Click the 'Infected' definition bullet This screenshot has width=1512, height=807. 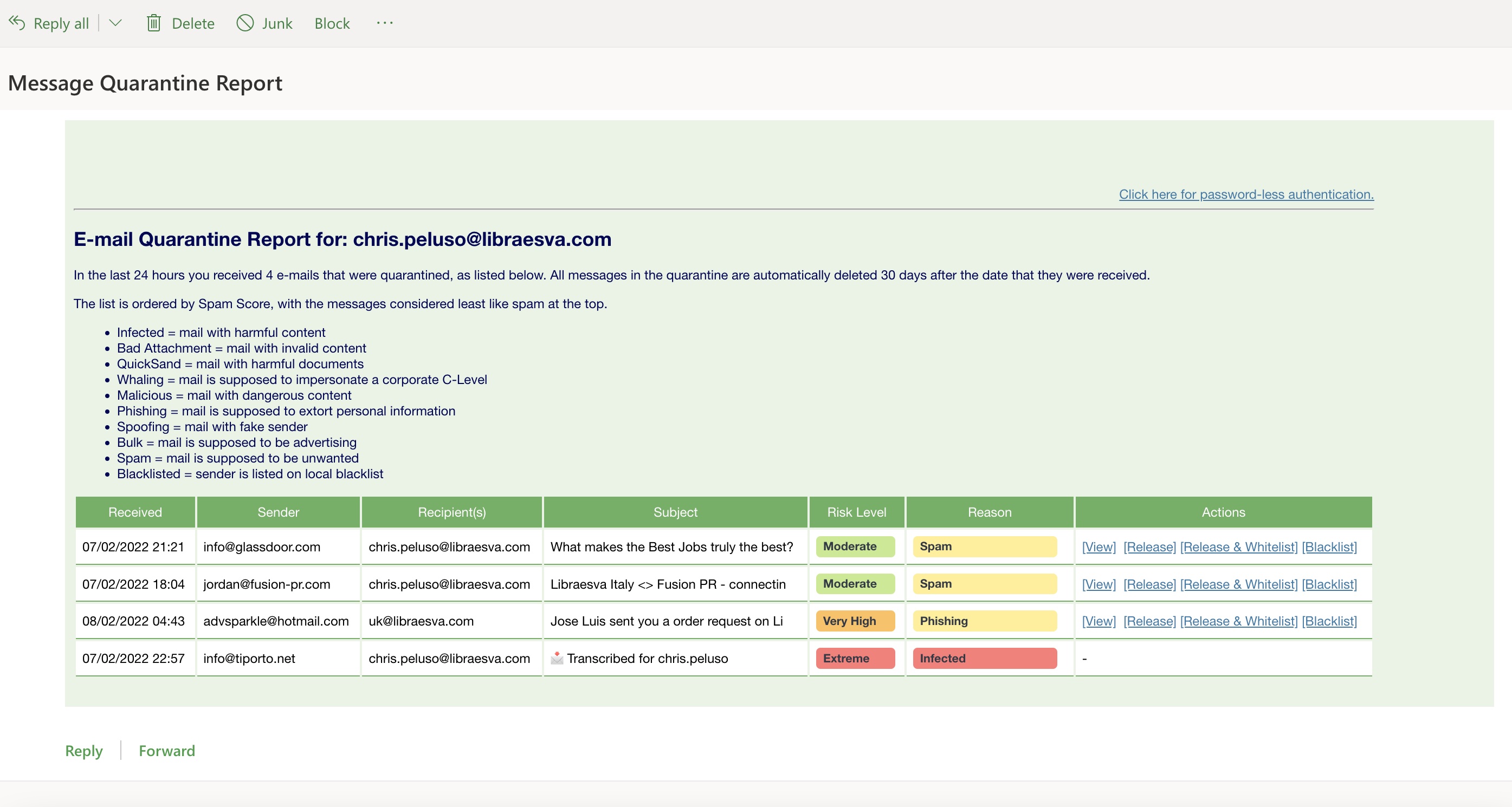221,333
